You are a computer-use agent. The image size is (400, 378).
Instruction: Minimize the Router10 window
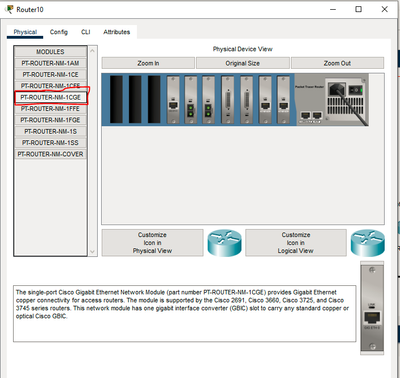point(333,9)
